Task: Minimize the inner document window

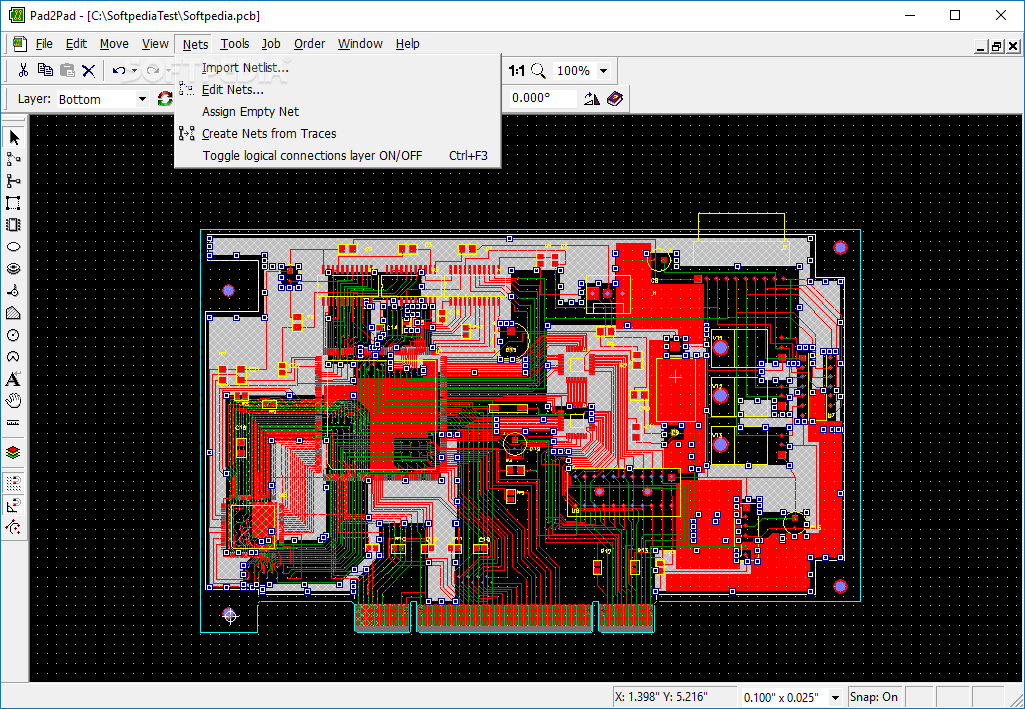Action: pos(981,46)
